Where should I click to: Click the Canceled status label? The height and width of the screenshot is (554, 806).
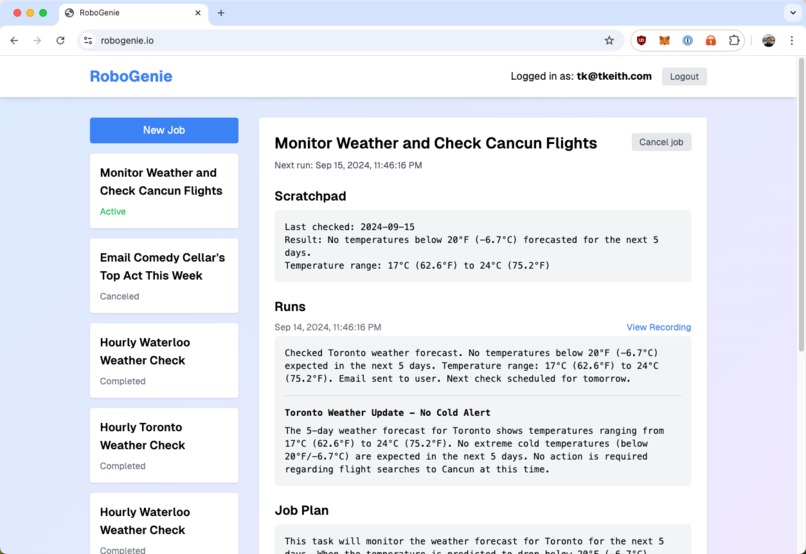coord(119,297)
